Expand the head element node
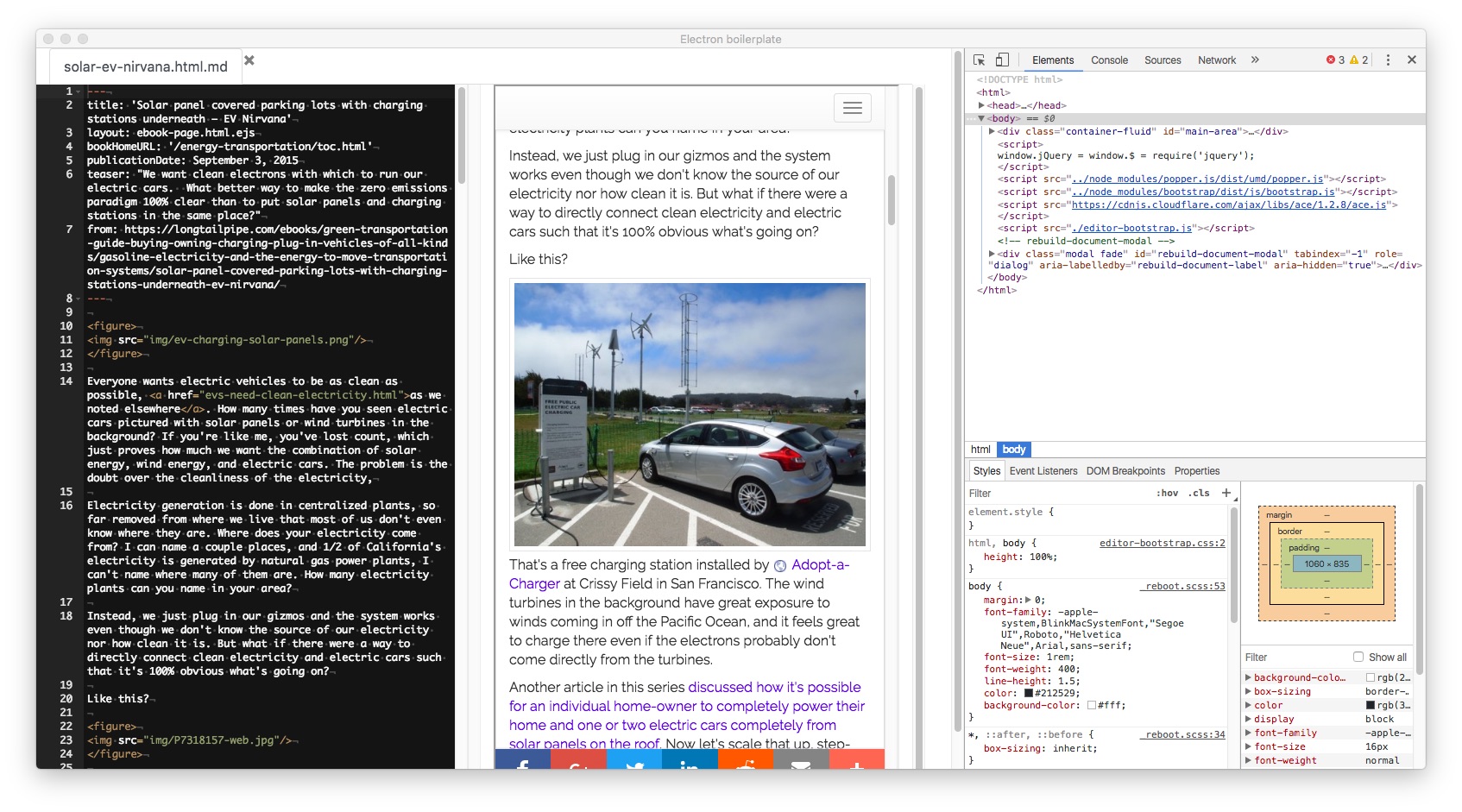Viewport: 1462px width, 812px height. click(981, 105)
